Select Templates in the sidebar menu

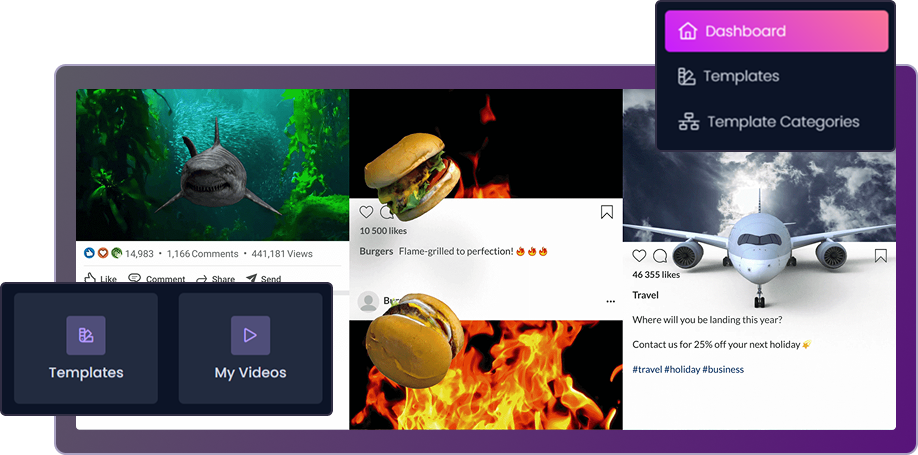(740, 76)
